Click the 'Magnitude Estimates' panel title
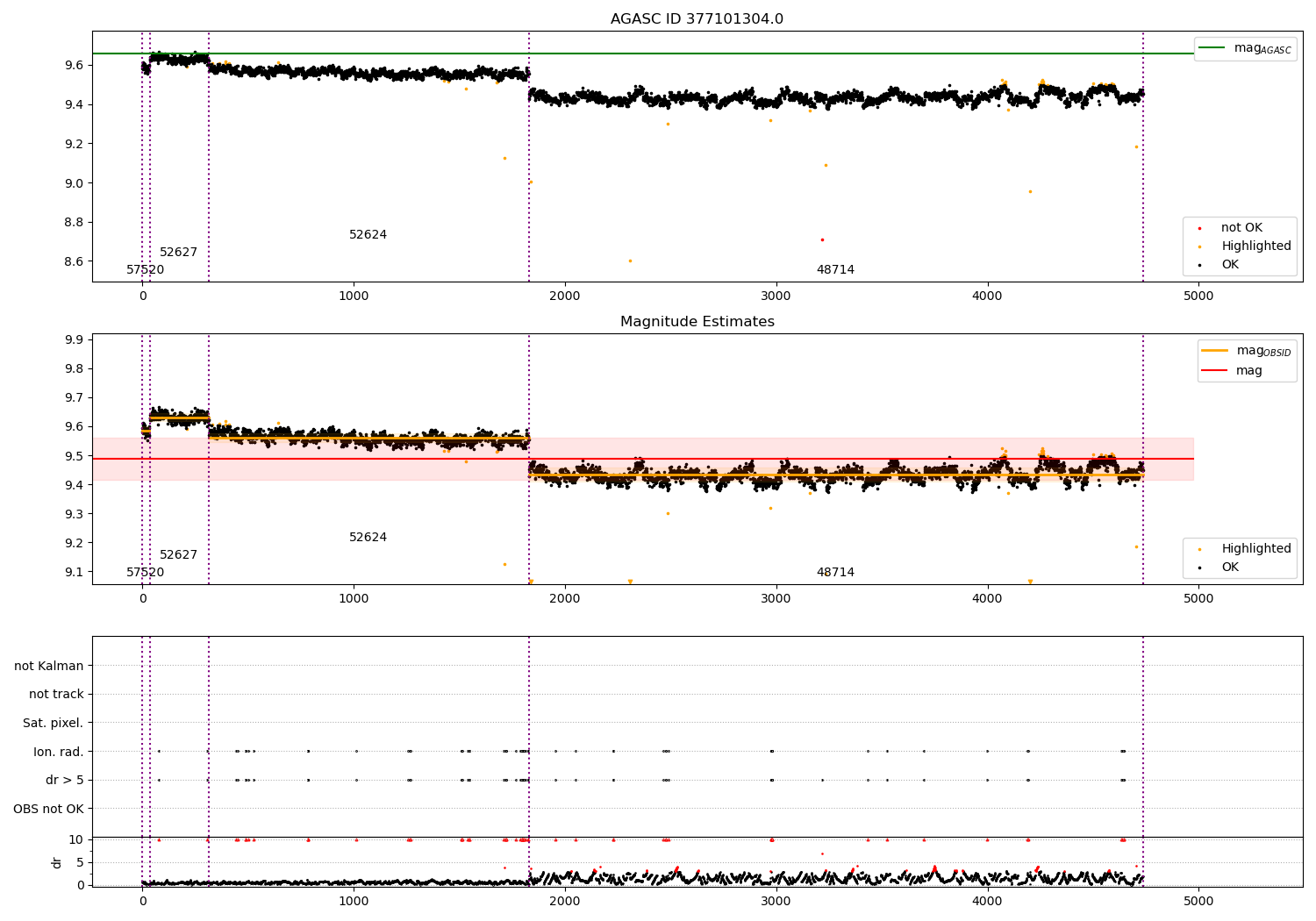The width and height of the screenshot is (1316, 921). (697, 322)
